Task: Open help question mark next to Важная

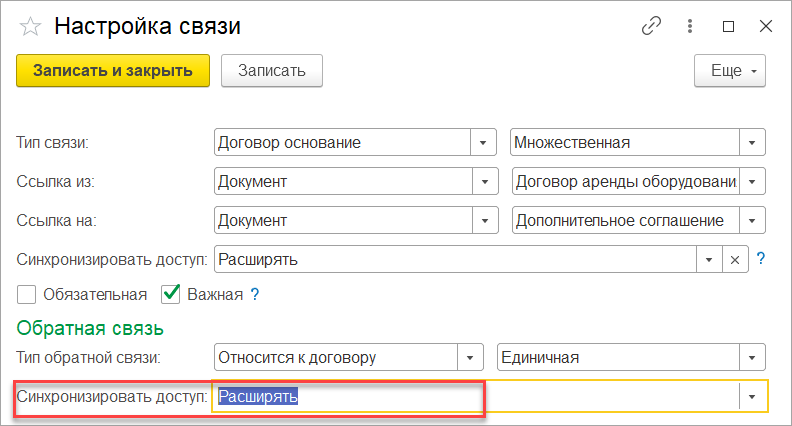Action: [x=255, y=294]
